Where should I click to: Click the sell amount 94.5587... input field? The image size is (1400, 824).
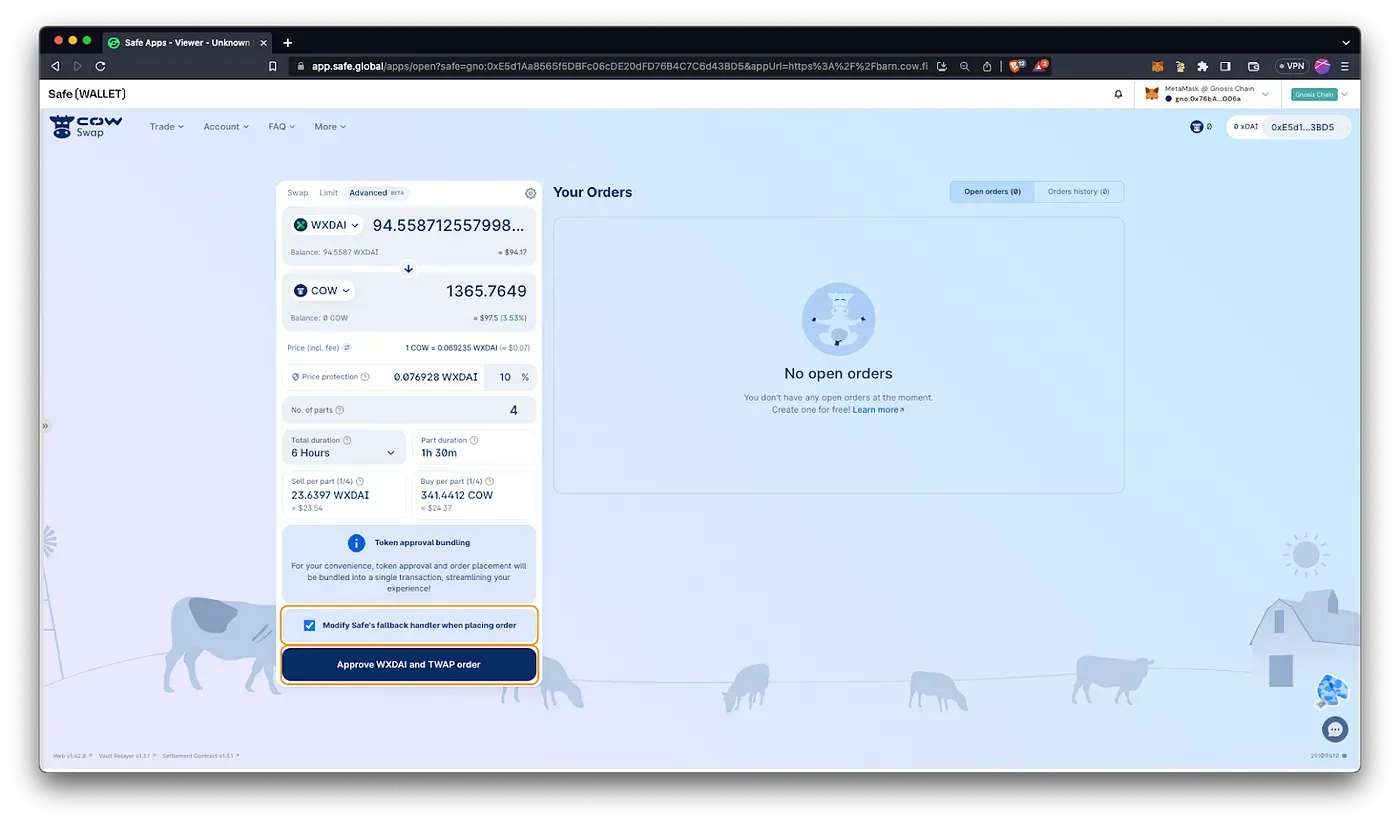click(448, 225)
